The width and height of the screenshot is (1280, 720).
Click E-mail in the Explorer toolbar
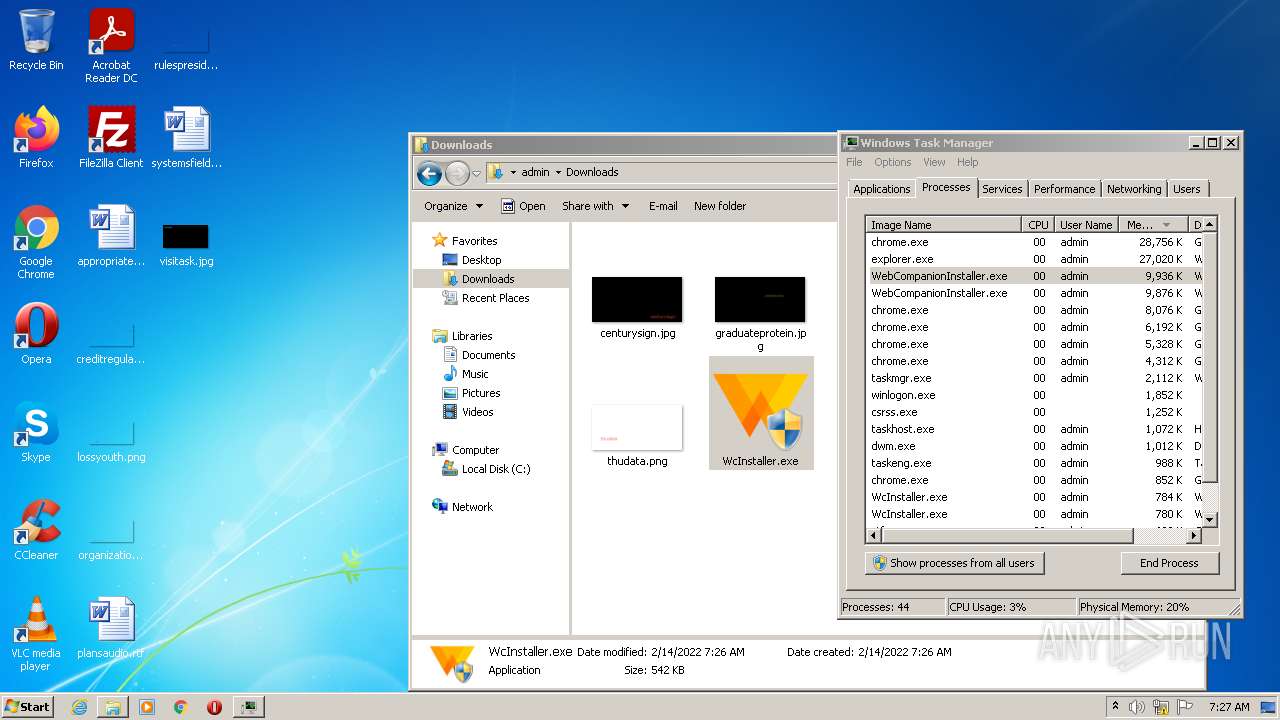663,206
